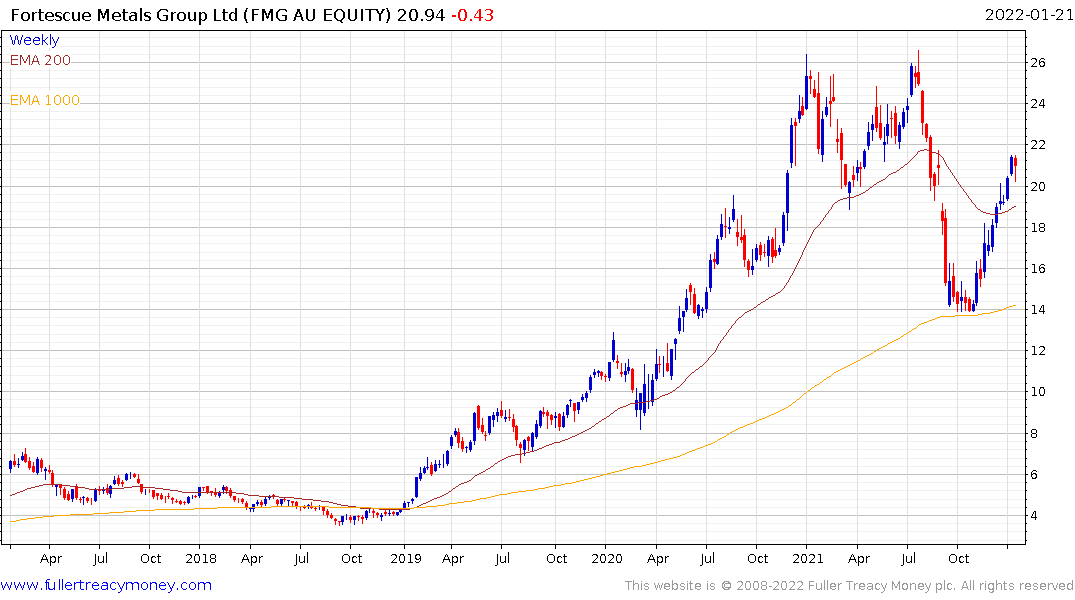Viewport: 1075px width, 600px height.
Task: Select the 26 price axis label
Action: pos(1038,62)
